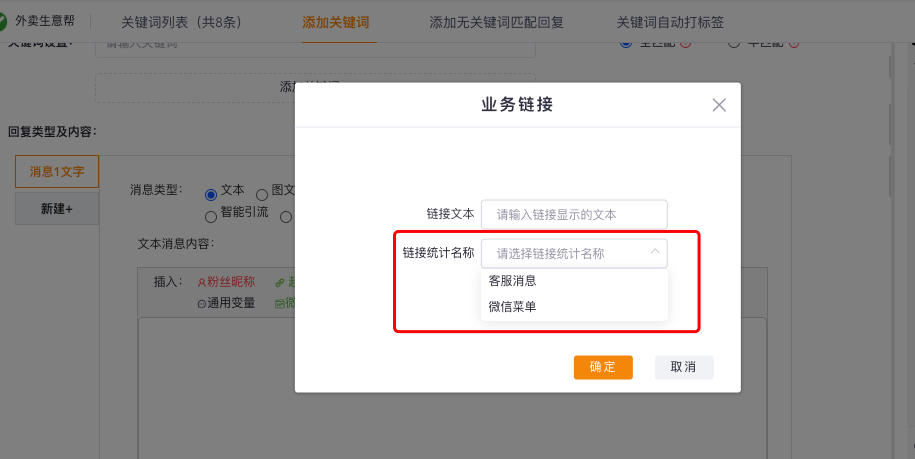Select the 全匹配 radio button
Image resolution: width=915 pixels, height=459 pixels.
click(x=626, y=44)
